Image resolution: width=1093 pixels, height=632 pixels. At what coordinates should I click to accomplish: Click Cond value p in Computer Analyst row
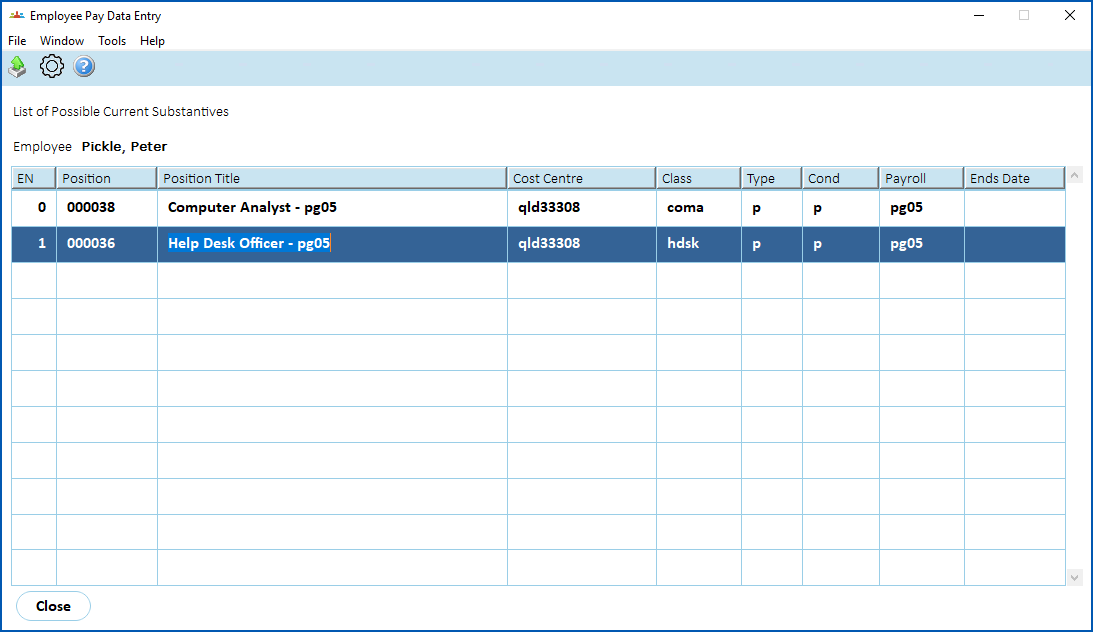[x=841, y=208]
